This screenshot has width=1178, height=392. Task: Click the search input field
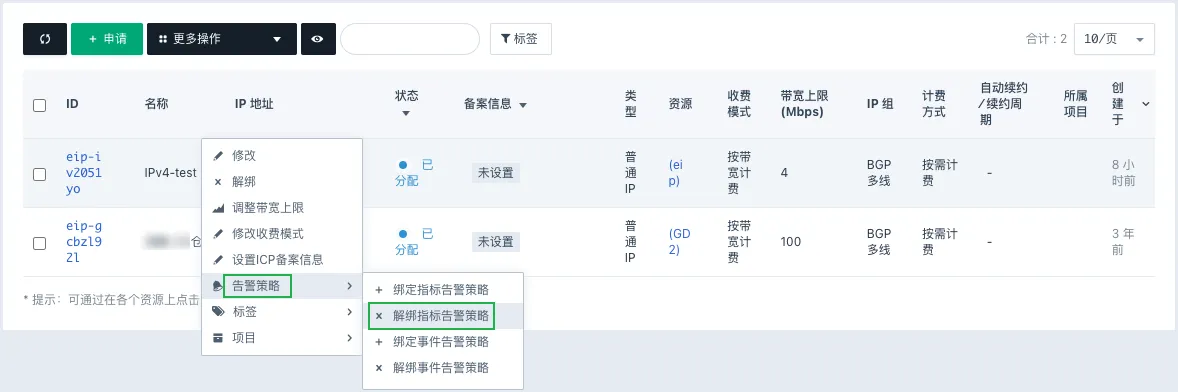point(409,39)
